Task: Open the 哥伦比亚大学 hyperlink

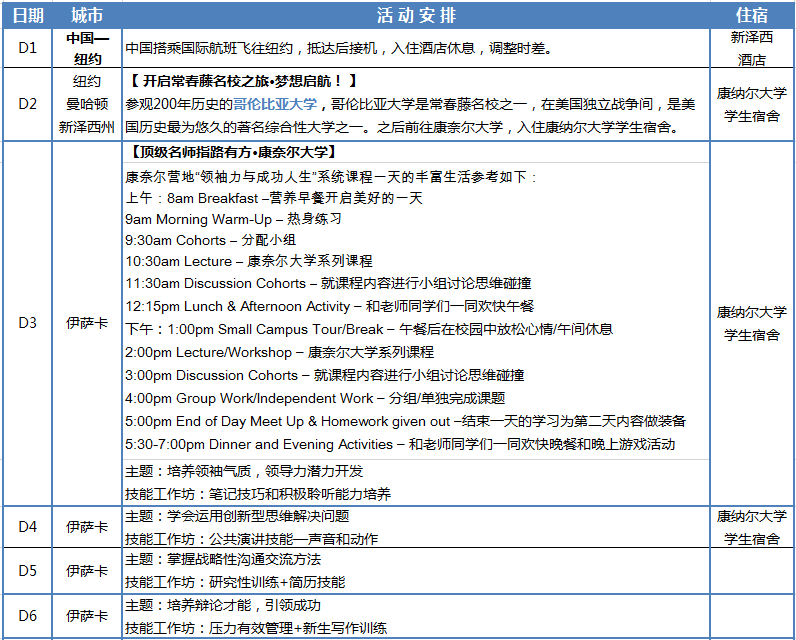Action: point(275,105)
